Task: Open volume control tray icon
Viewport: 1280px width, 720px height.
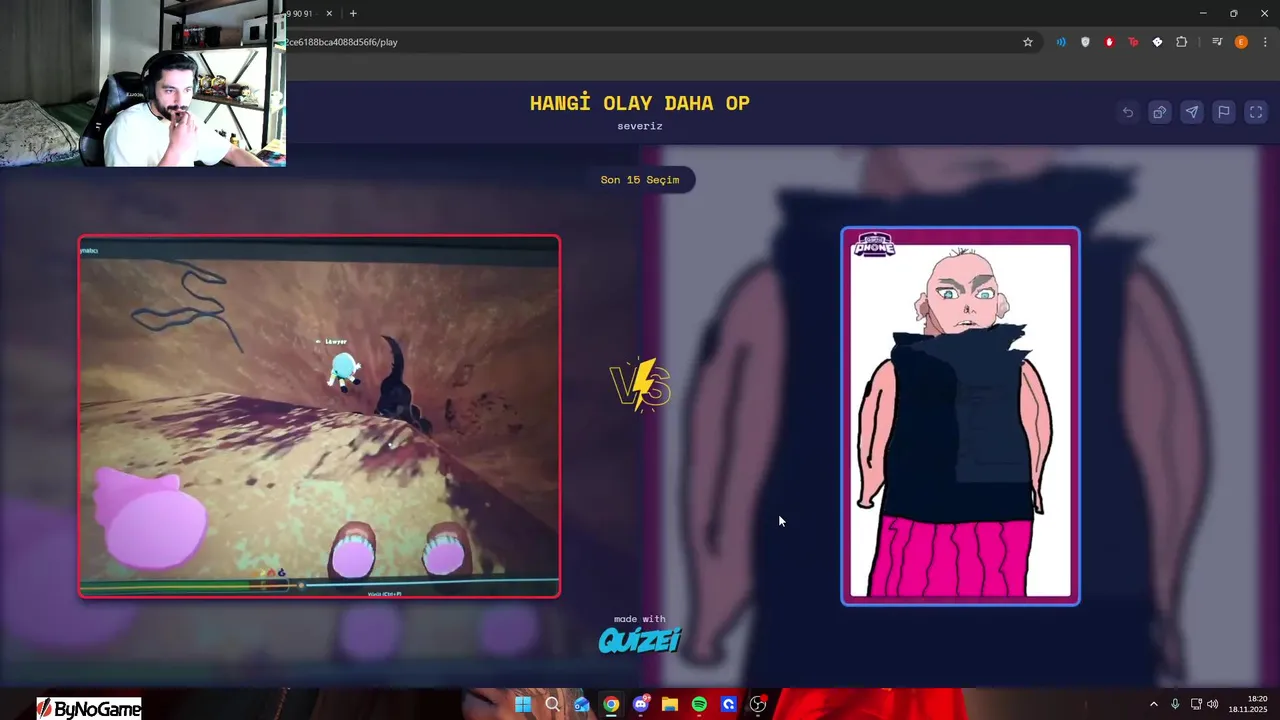Action: click(x=1213, y=704)
